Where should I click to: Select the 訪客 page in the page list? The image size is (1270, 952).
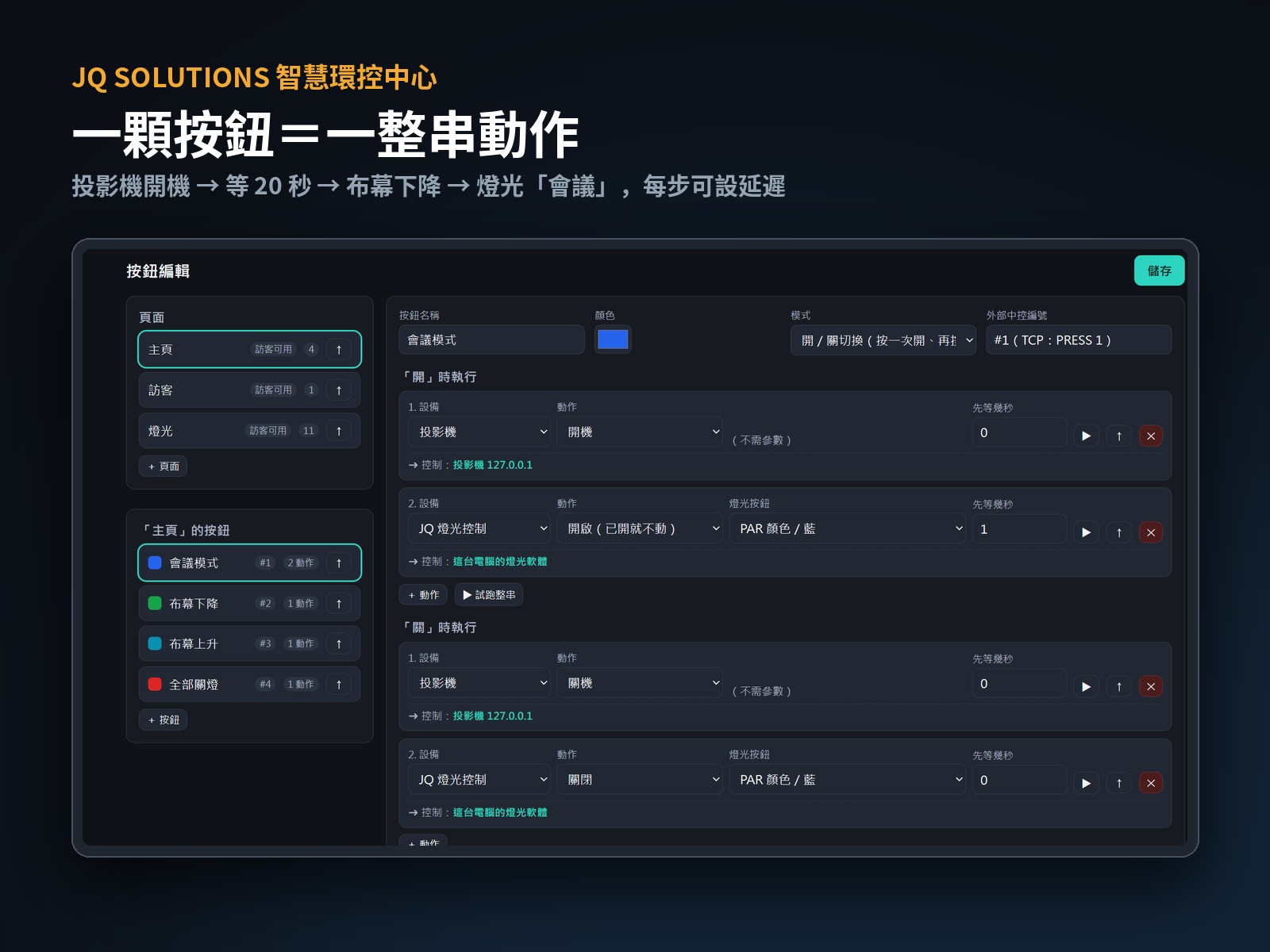(249, 390)
